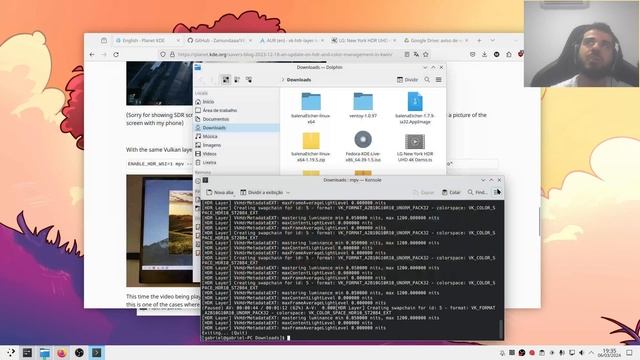Go forward in Firefox
Screen dimensions: 640x360
point(104,54)
